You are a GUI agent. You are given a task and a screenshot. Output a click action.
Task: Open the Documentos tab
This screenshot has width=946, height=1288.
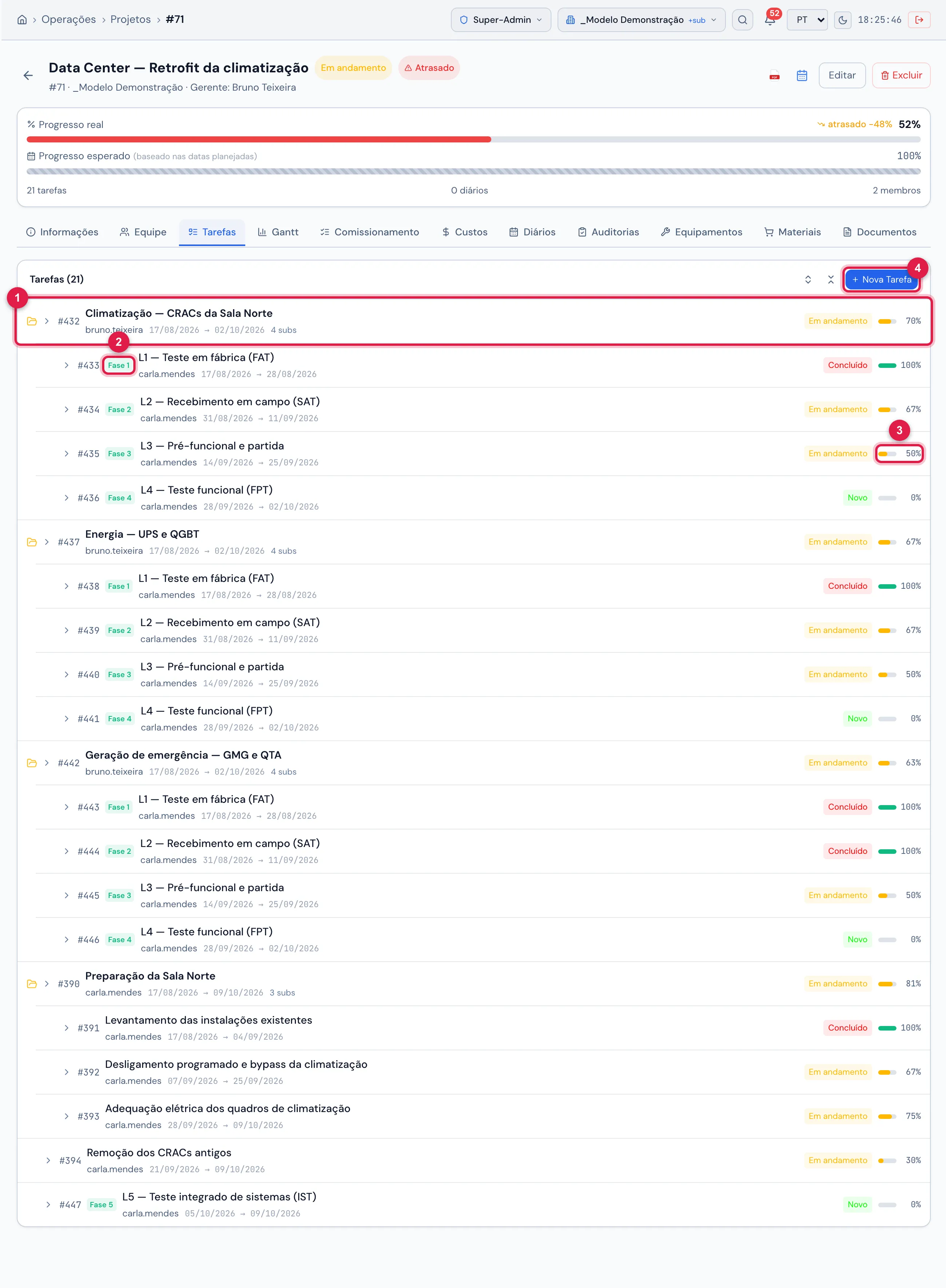(x=880, y=232)
